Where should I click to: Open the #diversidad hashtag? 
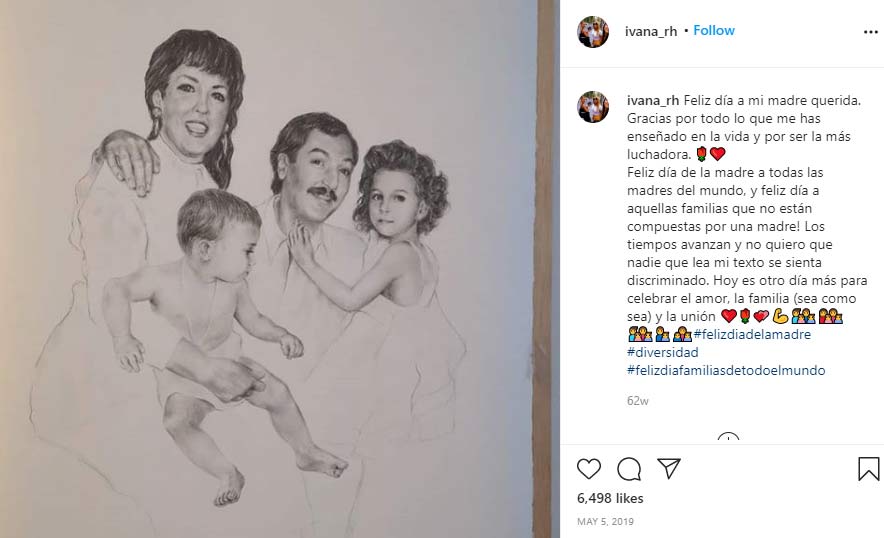click(663, 352)
